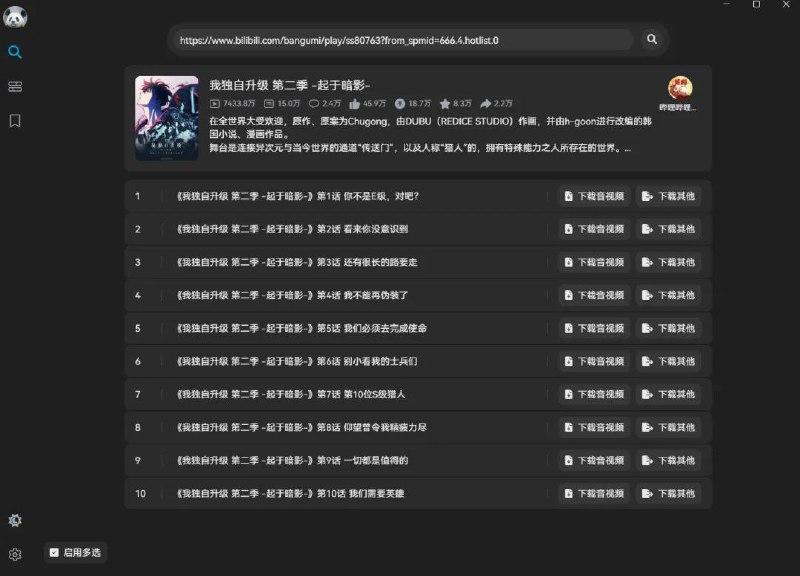Image resolution: width=800 pixels, height=576 pixels.
Task: Click 下载其他 for episode 5
Action: [668, 329]
